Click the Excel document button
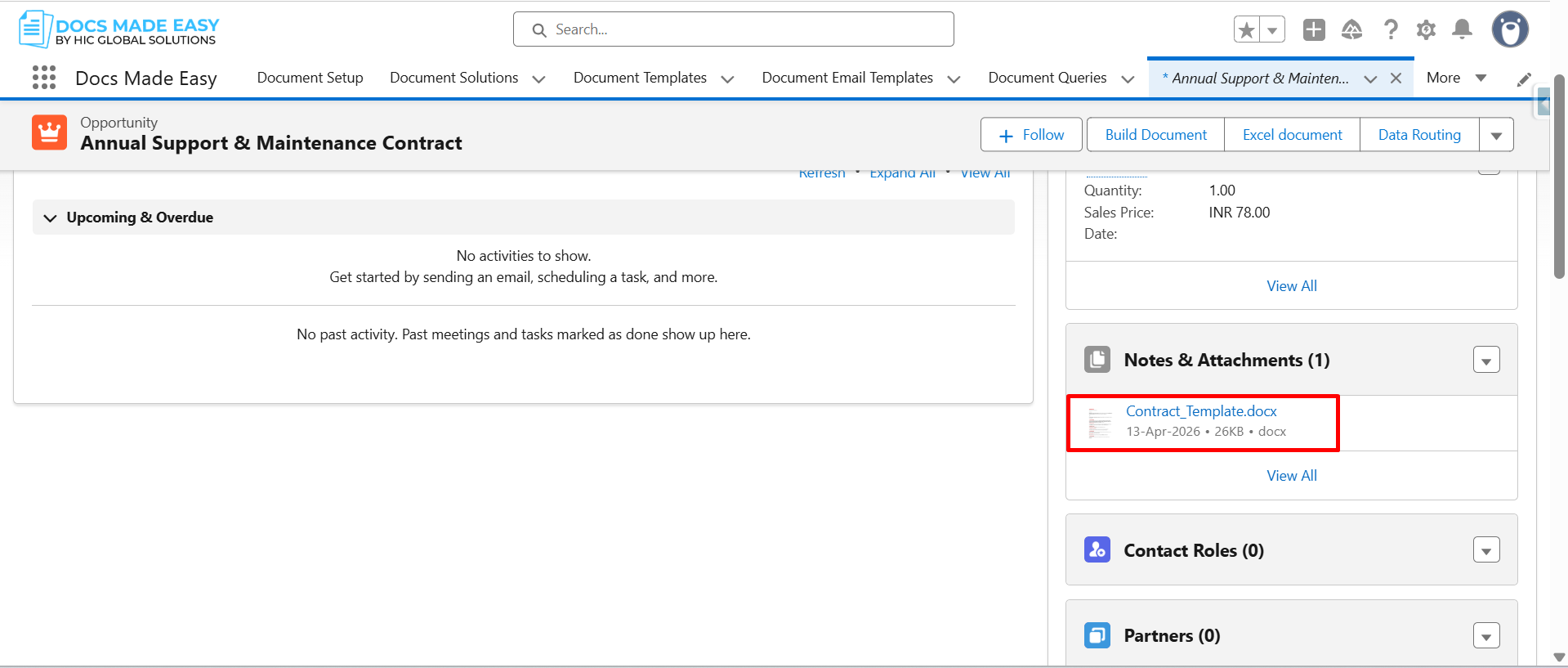 [x=1292, y=135]
